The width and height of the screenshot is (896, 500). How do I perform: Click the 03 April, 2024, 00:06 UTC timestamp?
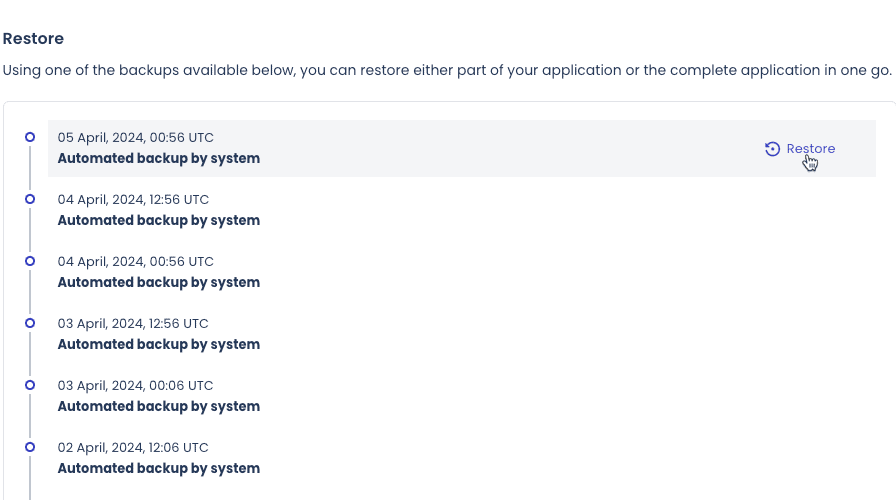pos(135,386)
